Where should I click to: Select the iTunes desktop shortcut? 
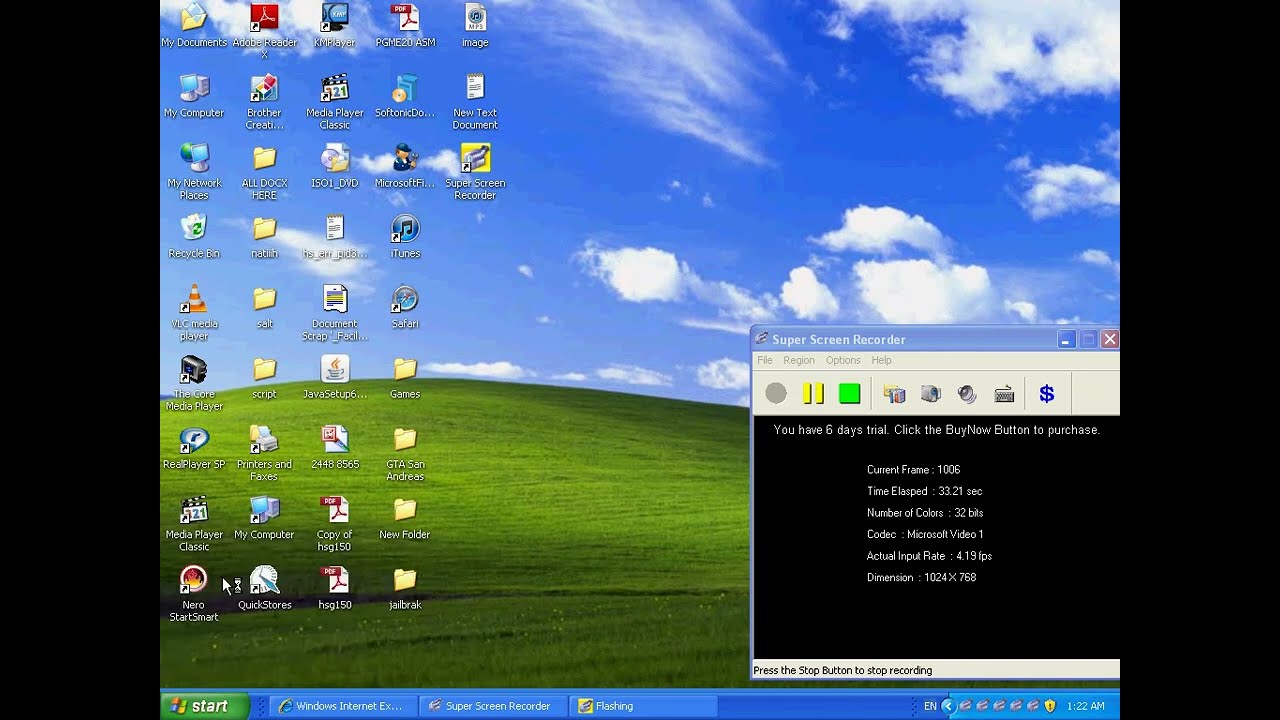tap(405, 236)
